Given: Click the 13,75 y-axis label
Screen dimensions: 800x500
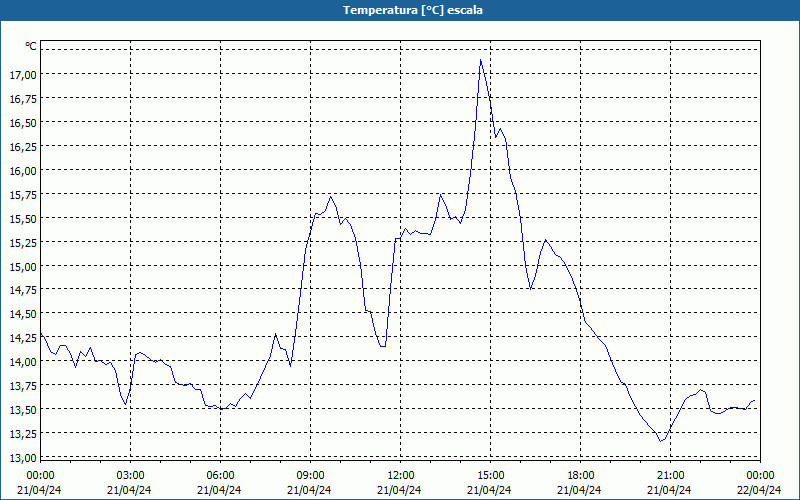Looking at the screenshot, I should coord(23,386).
